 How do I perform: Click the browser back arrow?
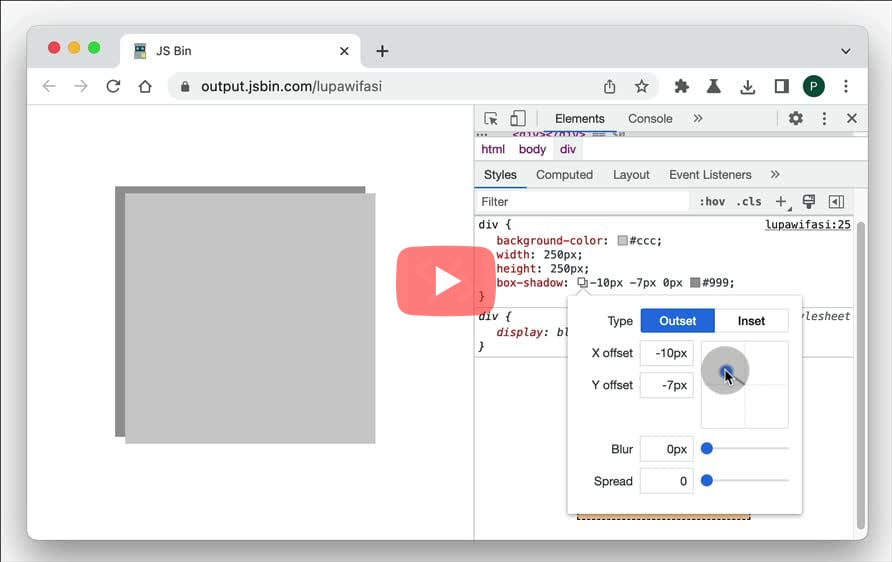(x=49, y=86)
